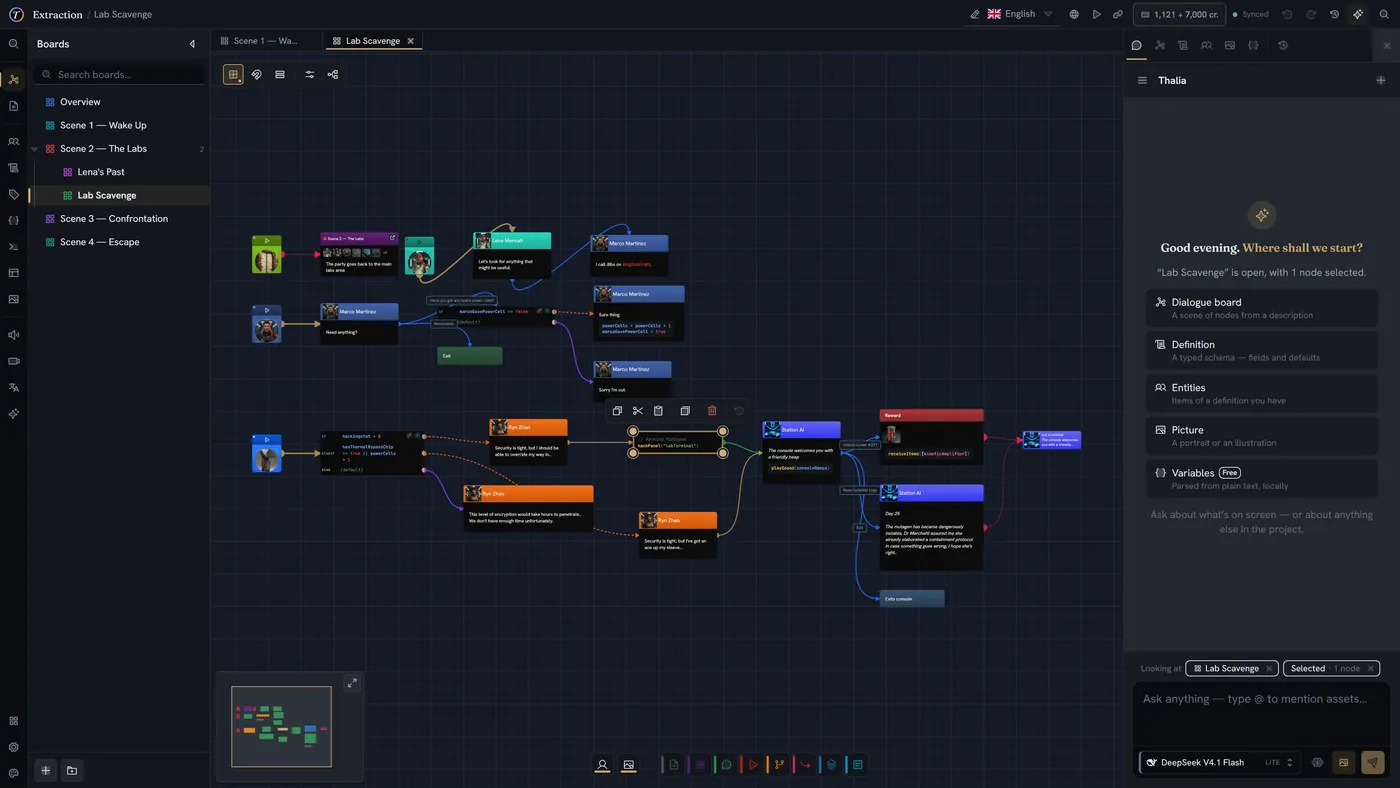The image size is (1400, 788).
Task: Open the variables braces icon in left sidebar
Action: [14, 220]
